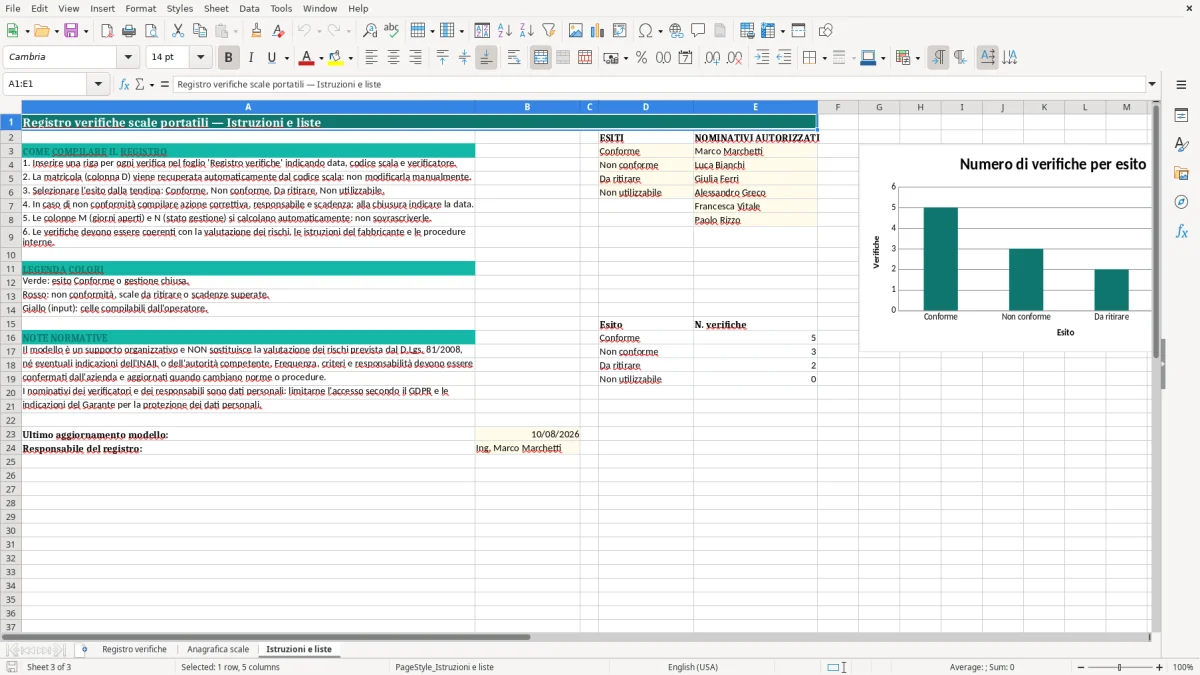
Task: Click the zoom slider in the status bar
Action: 1120,667
